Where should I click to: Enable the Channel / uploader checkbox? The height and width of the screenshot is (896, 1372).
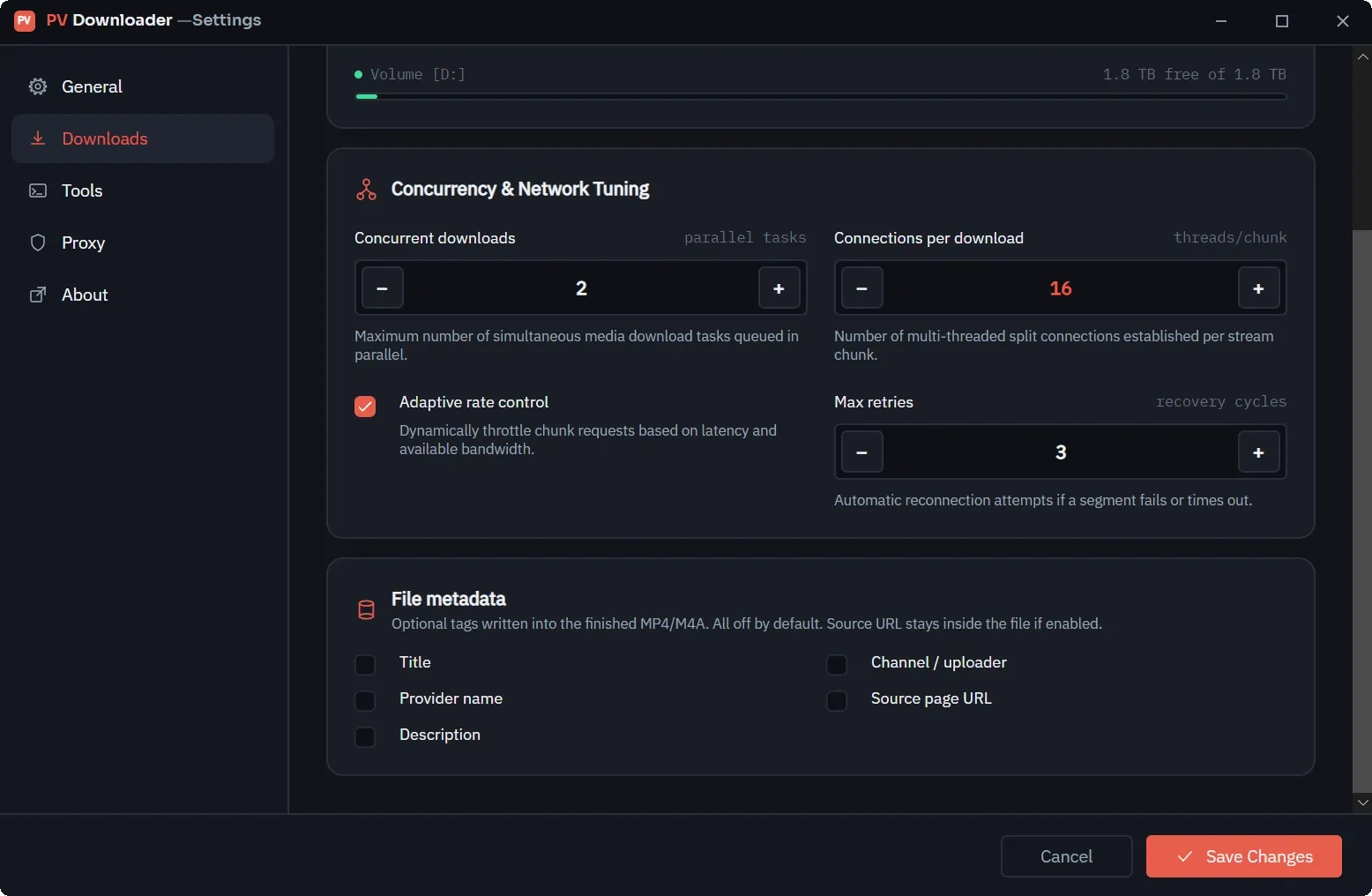coord(837,663)
